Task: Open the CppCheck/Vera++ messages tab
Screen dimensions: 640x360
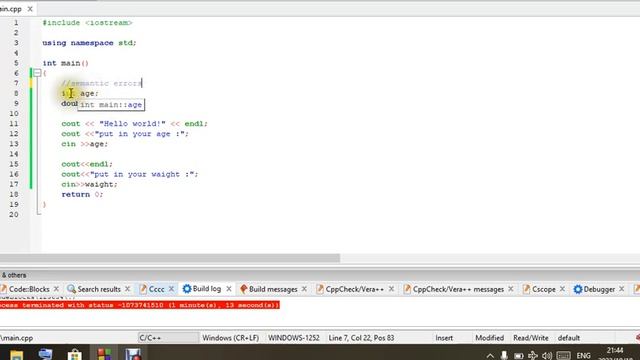Action: click(x=458, y=289)
